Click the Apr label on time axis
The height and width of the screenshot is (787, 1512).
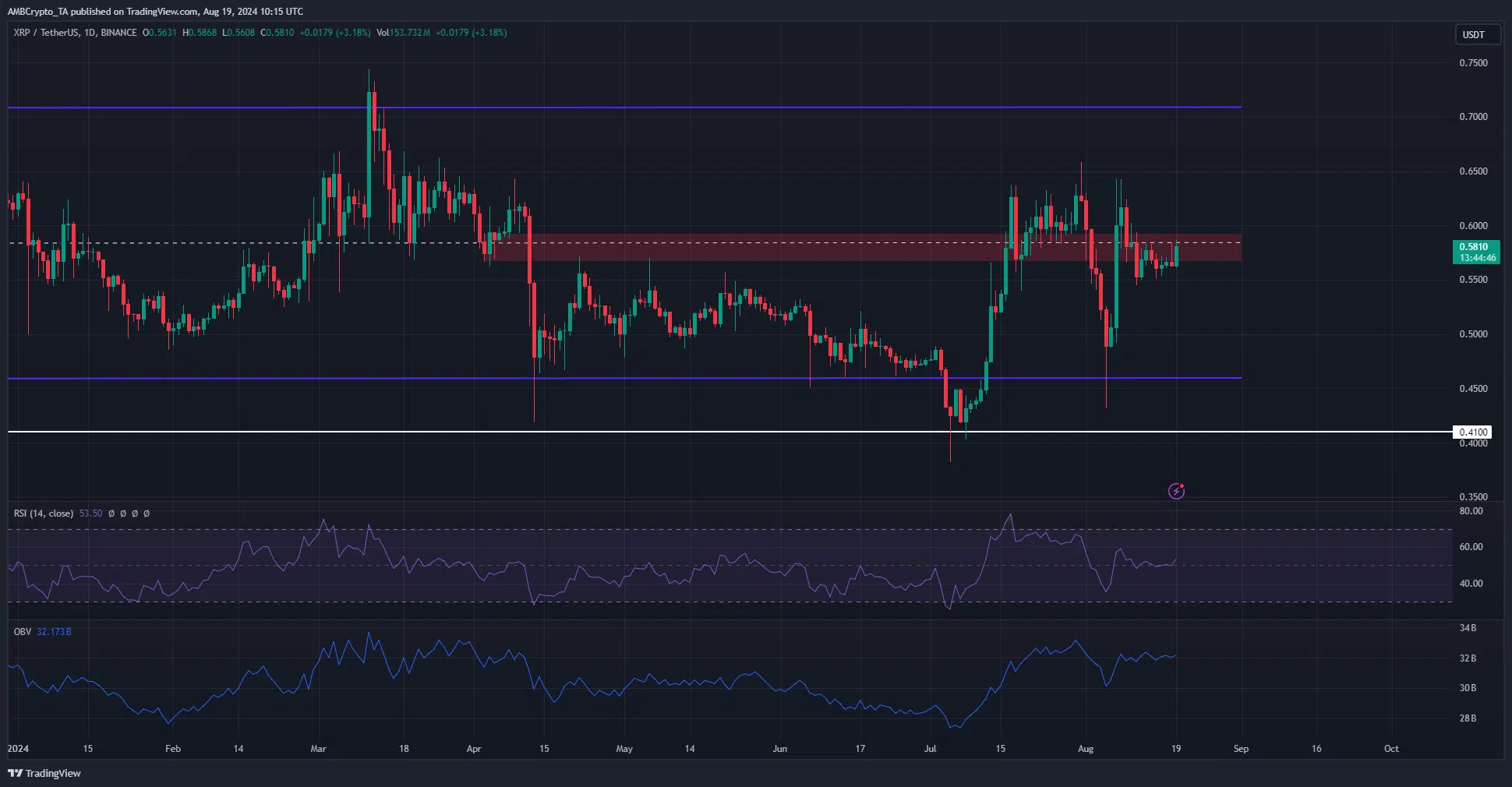(x=474, y=749)
